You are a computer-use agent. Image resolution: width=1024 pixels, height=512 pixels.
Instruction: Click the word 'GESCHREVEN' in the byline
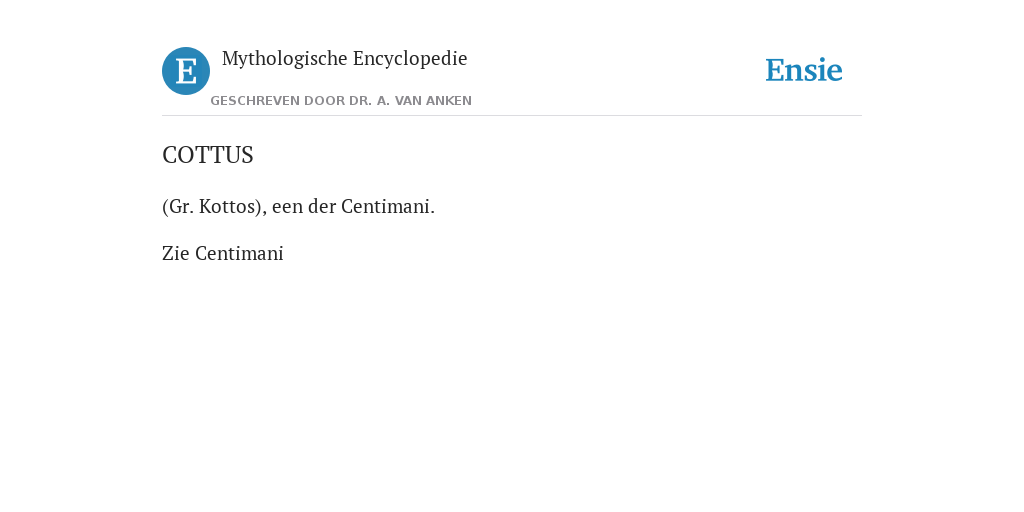click(x=255, y=101)
